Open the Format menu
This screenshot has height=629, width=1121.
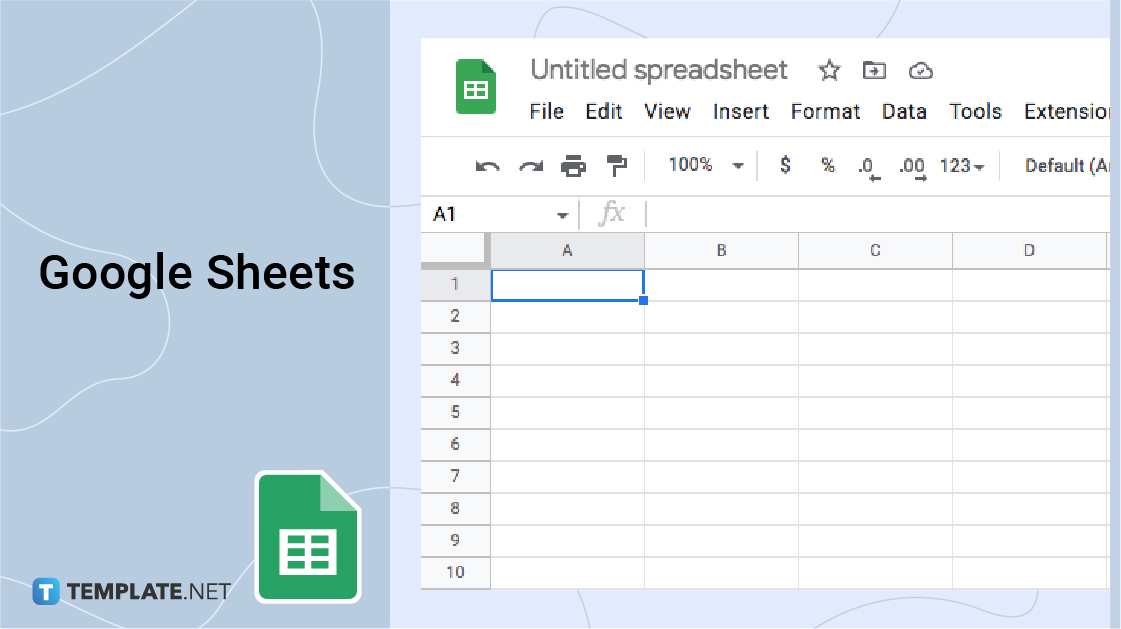point(825,112)
